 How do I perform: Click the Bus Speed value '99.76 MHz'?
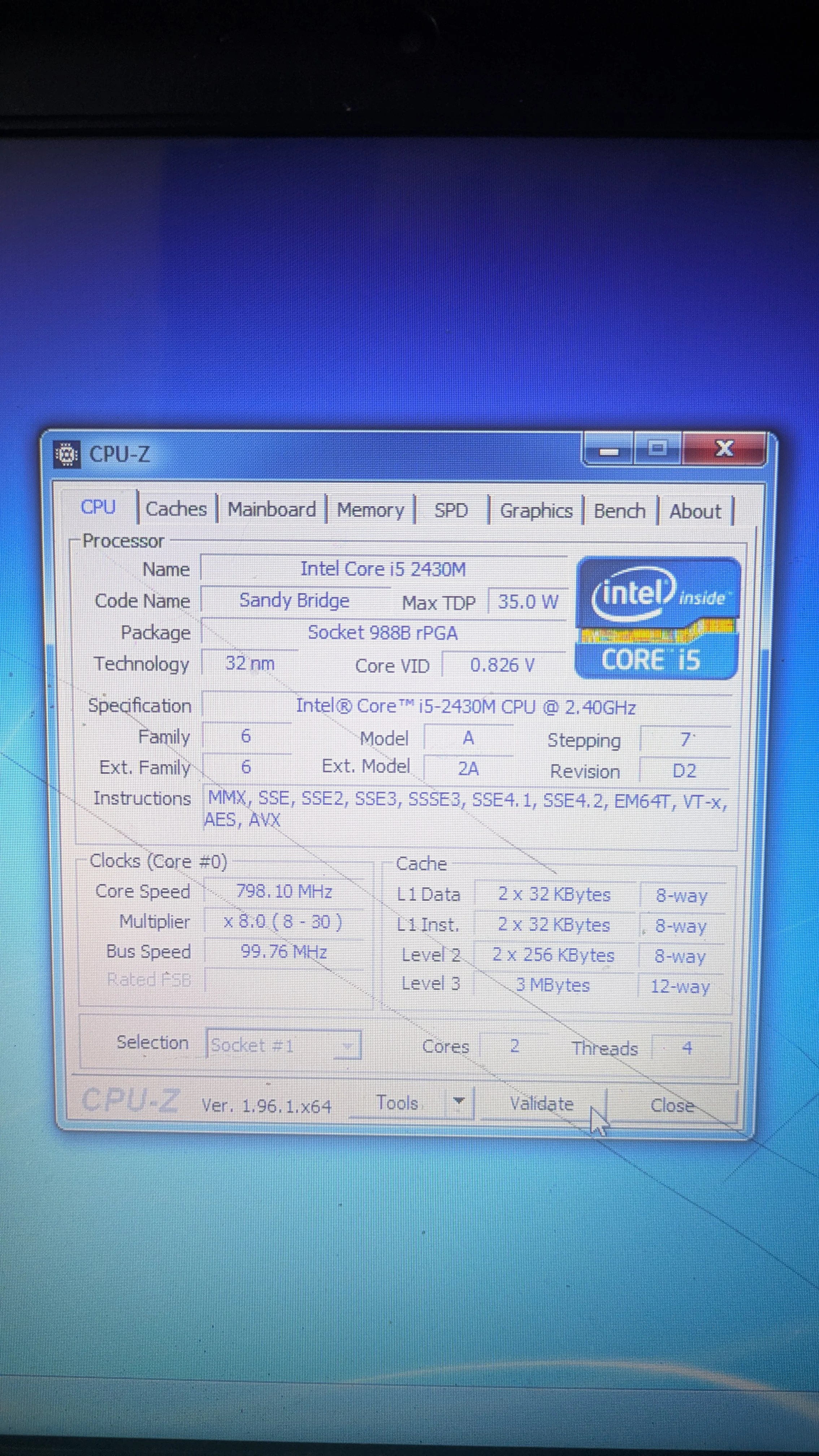[x=284, y=952]
